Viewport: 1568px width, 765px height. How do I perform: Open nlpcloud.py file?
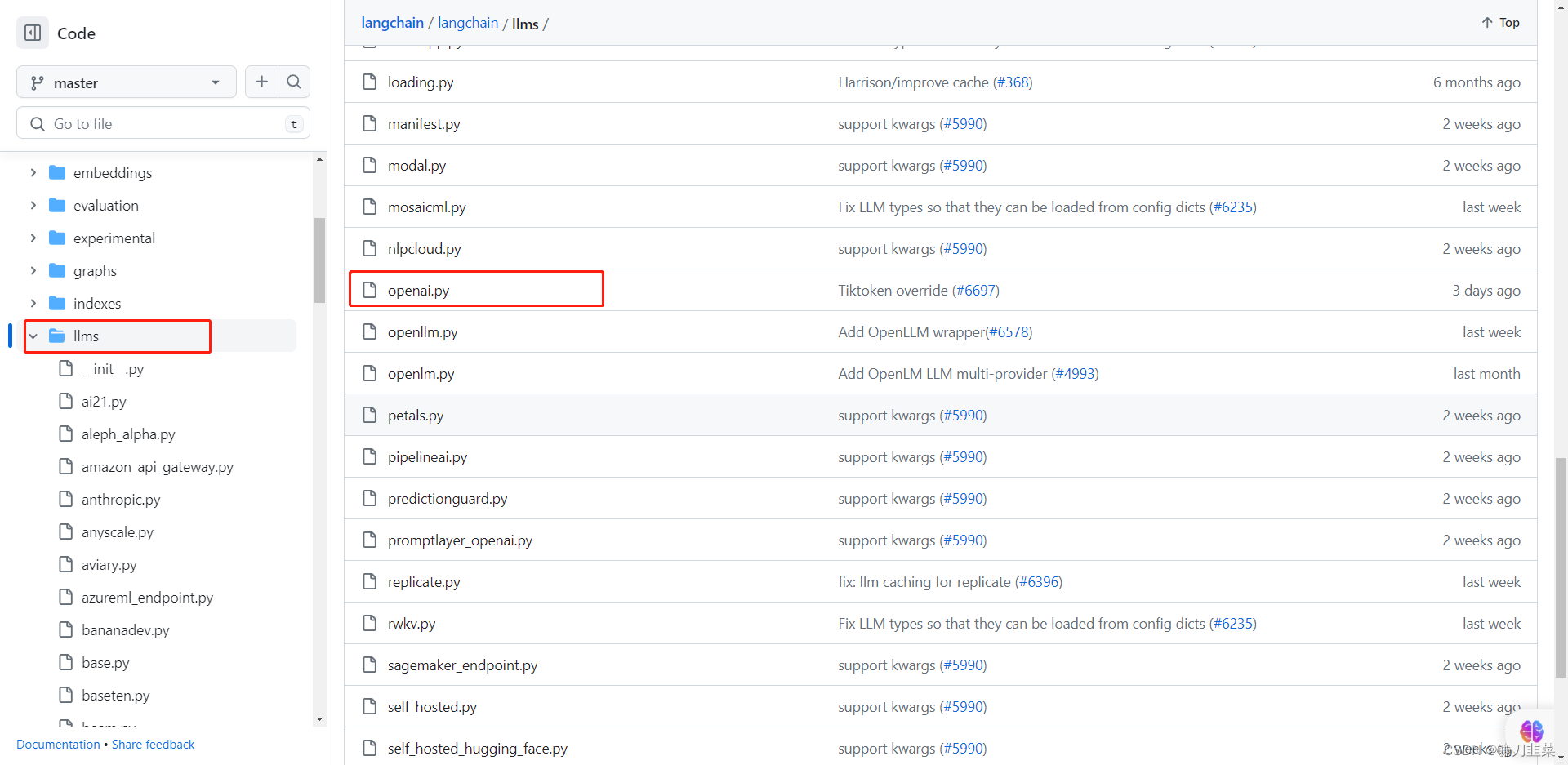coord(425,248)
